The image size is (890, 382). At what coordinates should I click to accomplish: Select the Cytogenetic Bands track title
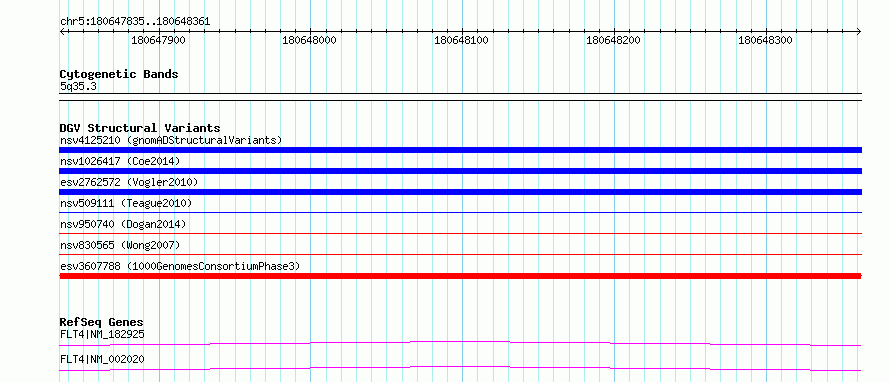(x=119, y=74)
